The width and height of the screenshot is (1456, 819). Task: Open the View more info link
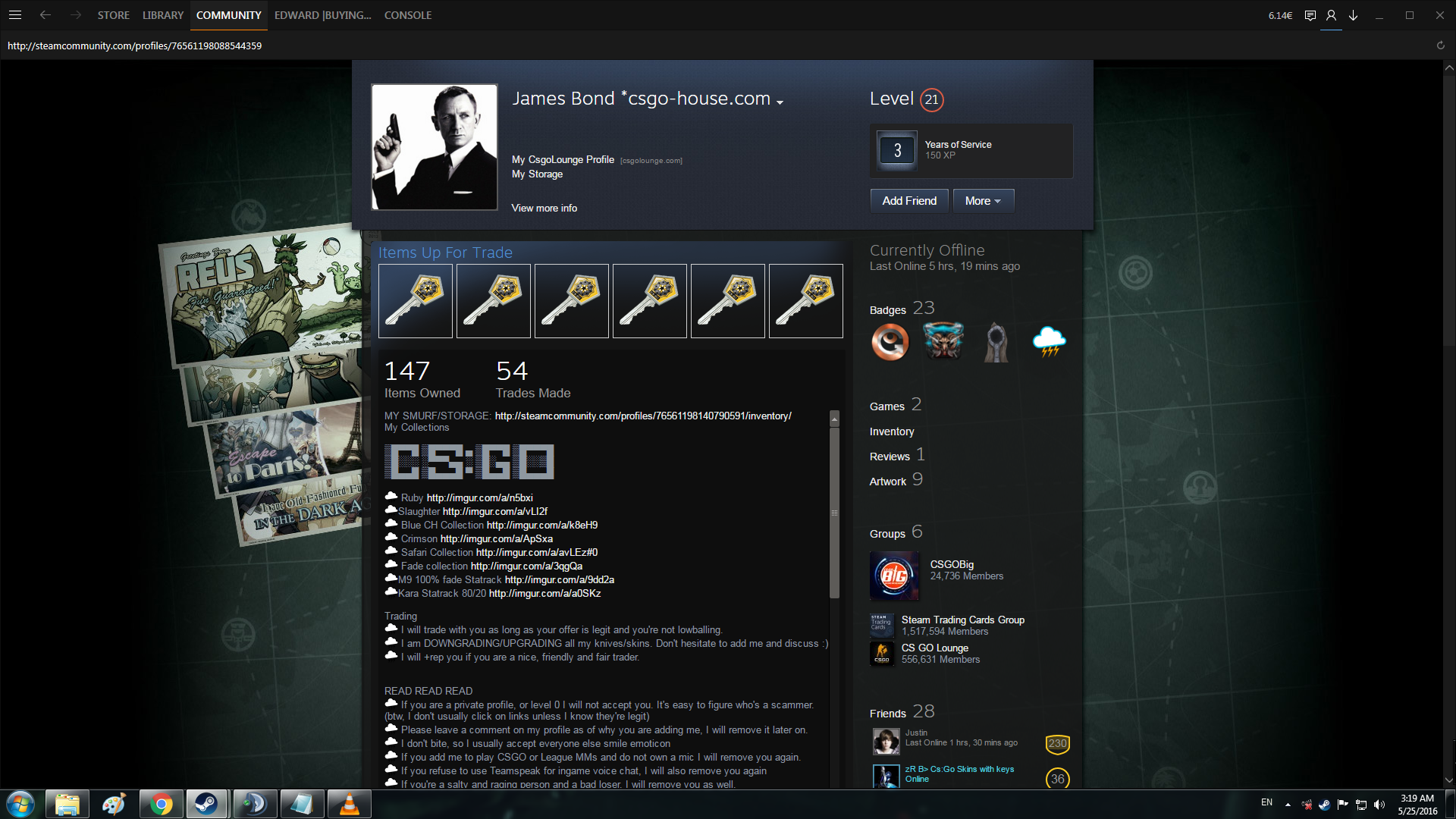pos(544,208)
